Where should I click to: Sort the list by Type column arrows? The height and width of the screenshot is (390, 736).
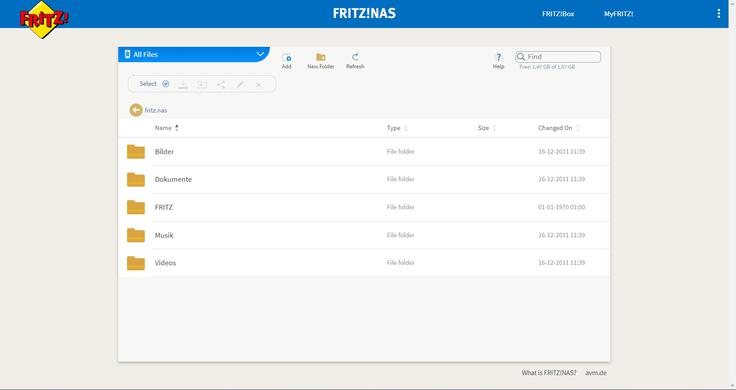click(406, 128)
